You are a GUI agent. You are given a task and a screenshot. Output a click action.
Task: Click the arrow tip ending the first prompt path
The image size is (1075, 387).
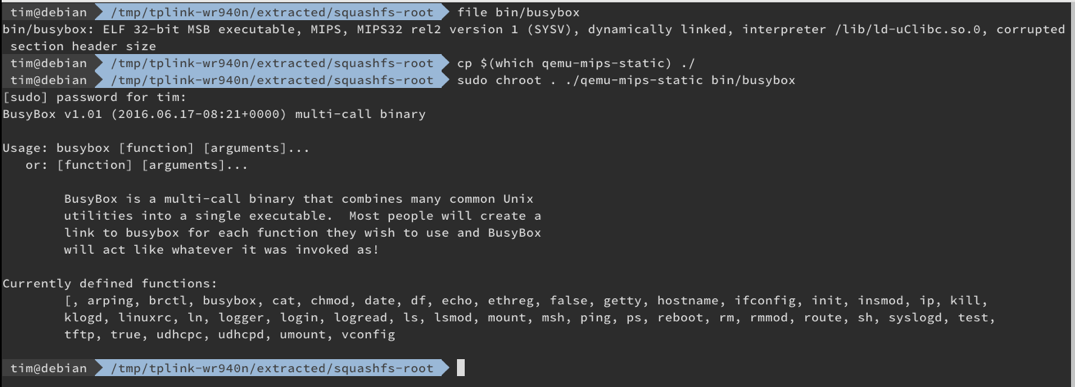446,12
